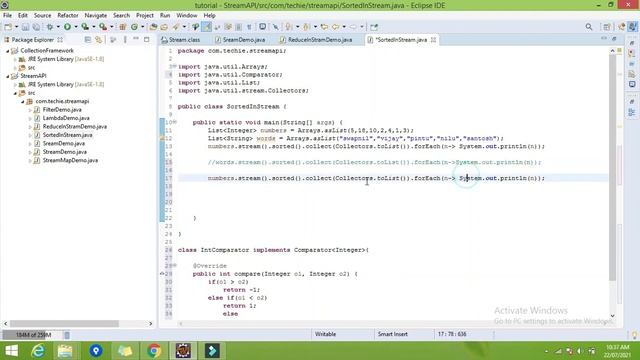The width and height of the screenshot is (640, 360).
Task: Open Google Chrome from the taskbar
Action: coord(154,351)
